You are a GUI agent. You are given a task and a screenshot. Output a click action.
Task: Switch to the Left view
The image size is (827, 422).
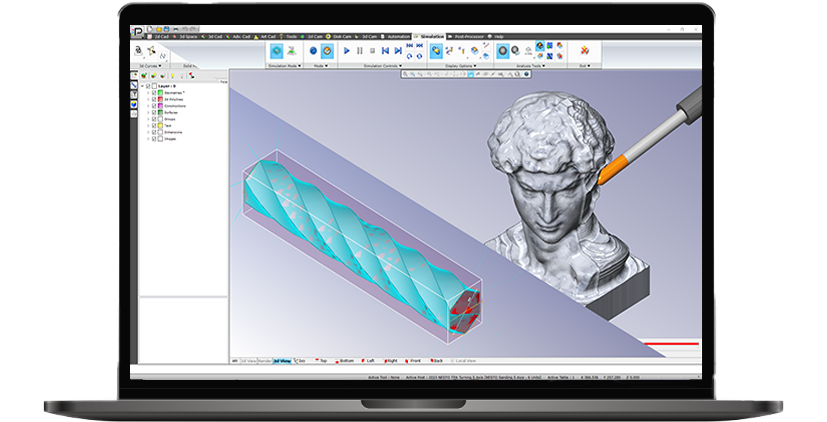(368, 361)
